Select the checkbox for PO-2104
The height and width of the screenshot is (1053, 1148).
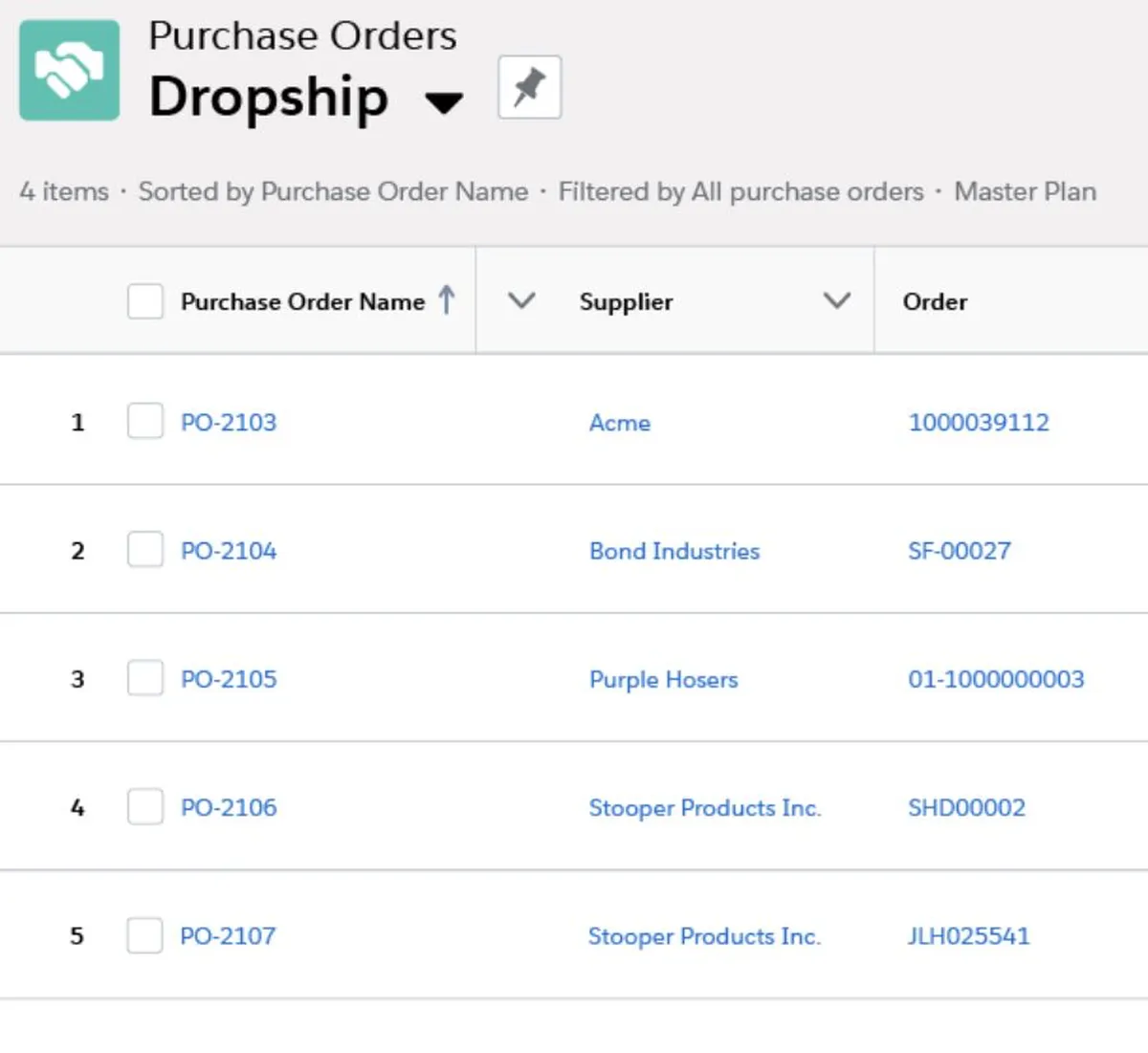pyautogui.click(x=145, y=550)
